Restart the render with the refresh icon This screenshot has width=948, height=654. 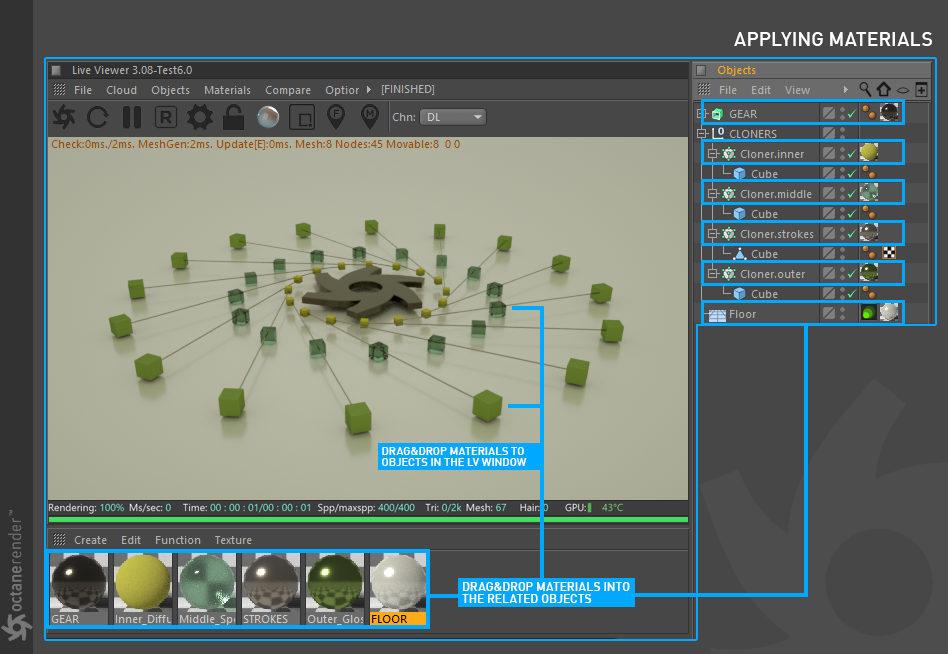tap(97, 117)
